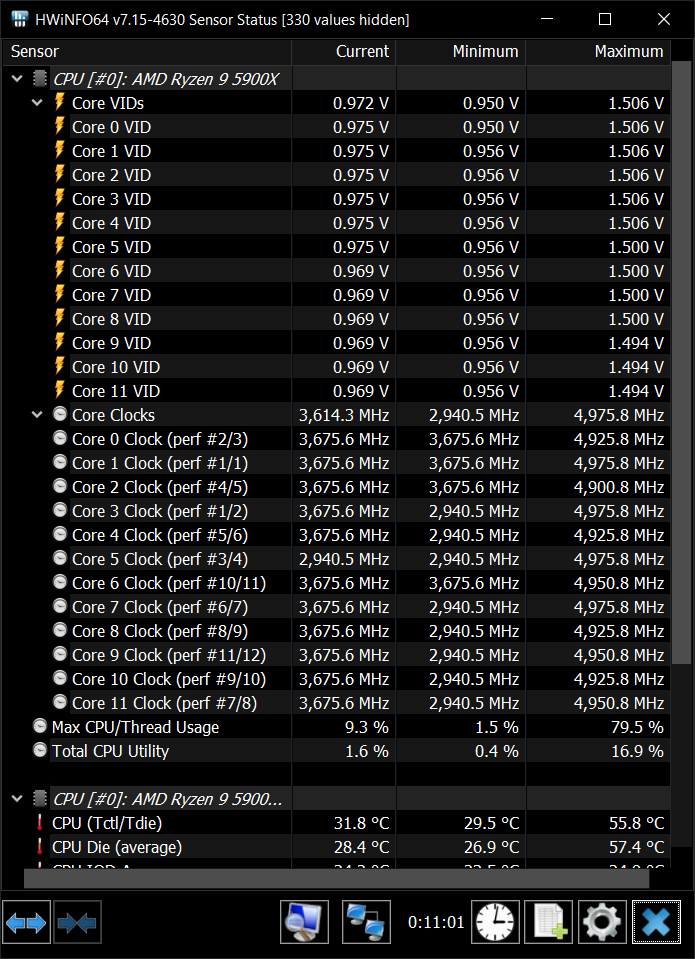This screenshot has height=959, width=695.
Task: Click the Core 11 Clock icon
Action: (x=59, y=702)
